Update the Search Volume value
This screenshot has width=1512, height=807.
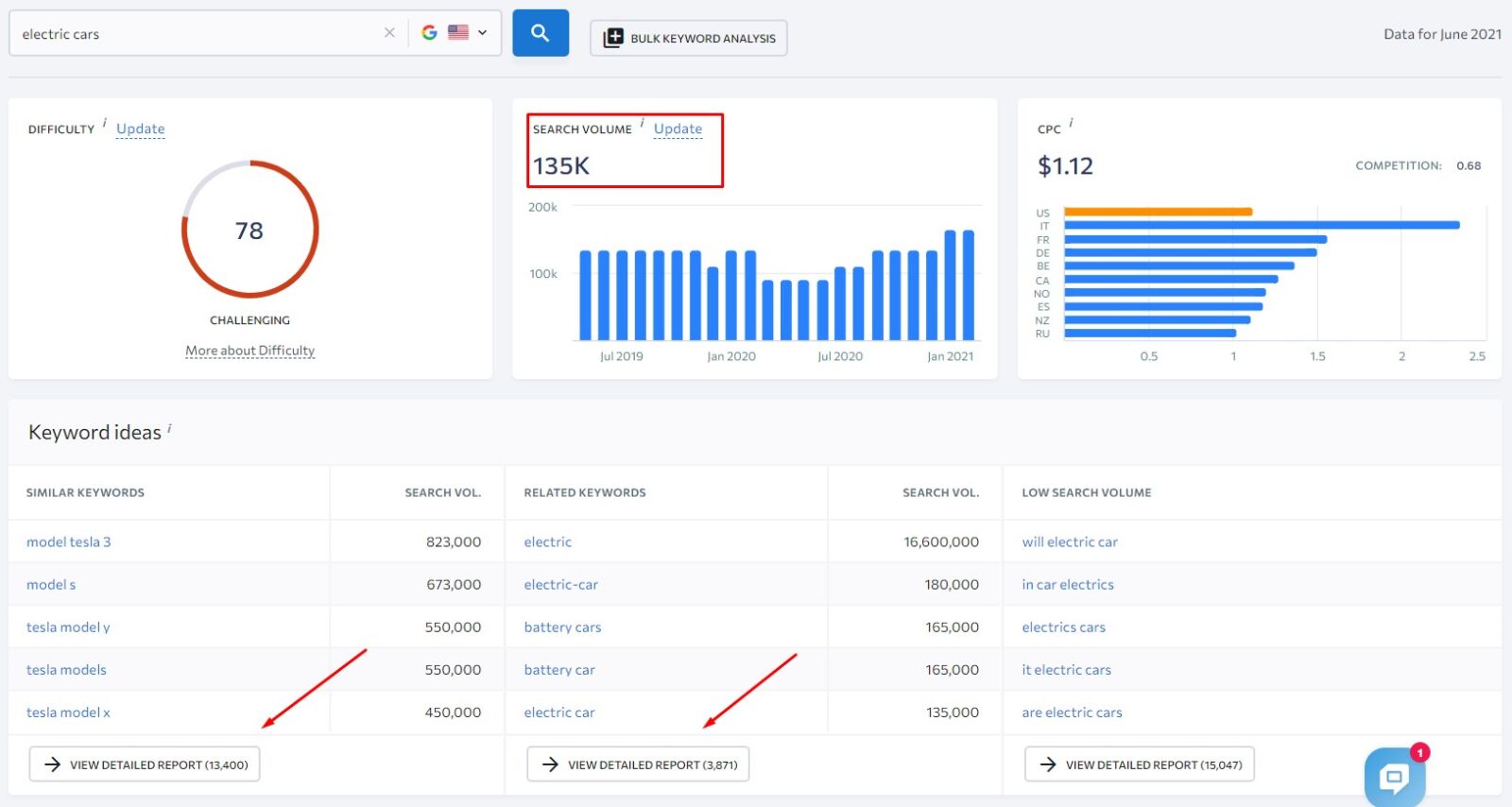pyautogui.click(x=678, y=129)
